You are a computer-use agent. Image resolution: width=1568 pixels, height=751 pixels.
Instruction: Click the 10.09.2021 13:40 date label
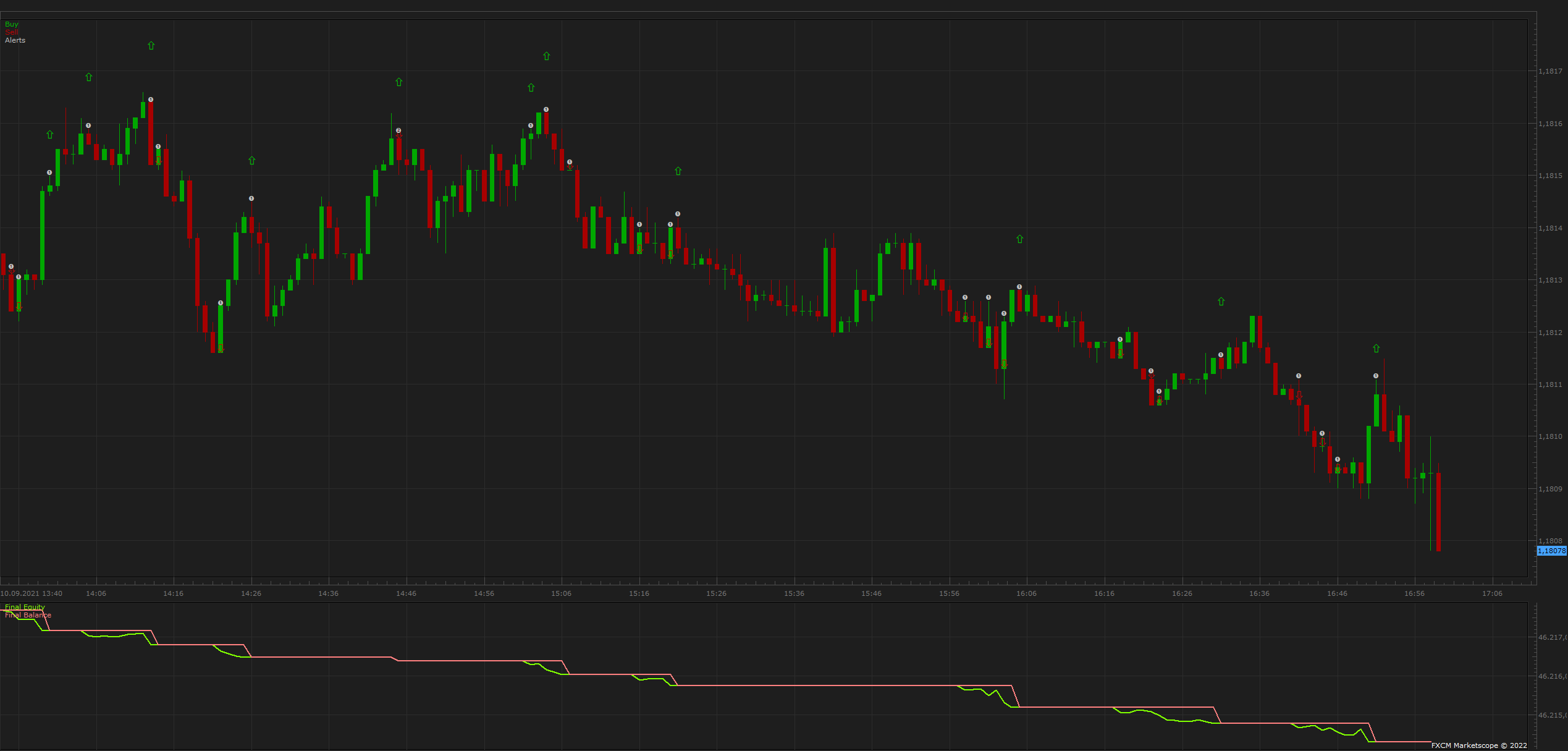tap(31, 593)
